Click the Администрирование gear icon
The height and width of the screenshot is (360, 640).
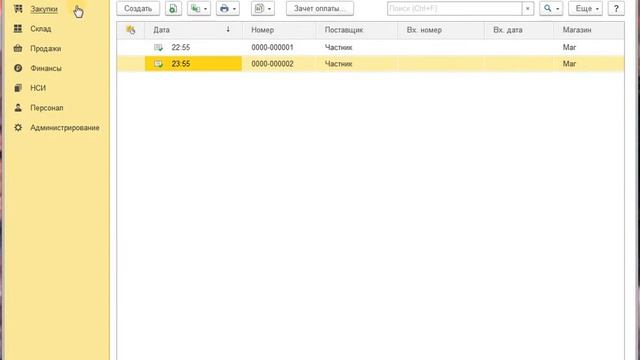(x=18, y=127)
